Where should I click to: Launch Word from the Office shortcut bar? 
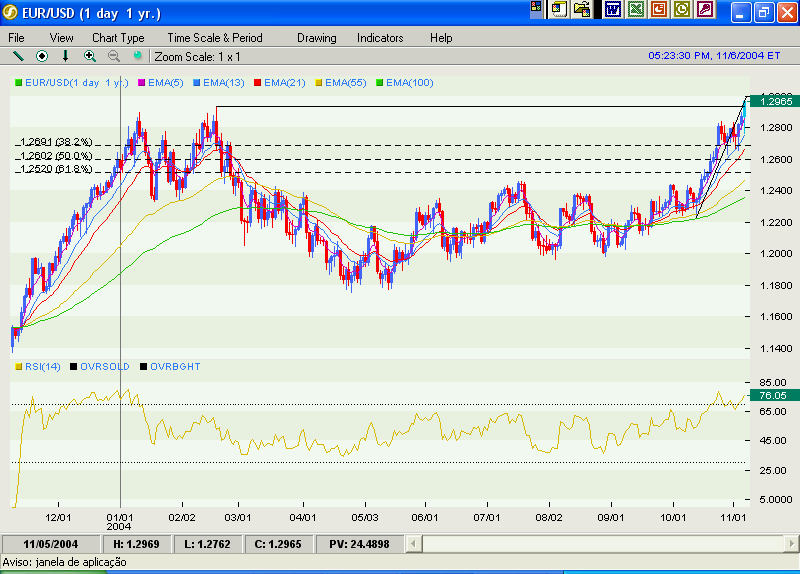tap(612, 10)
